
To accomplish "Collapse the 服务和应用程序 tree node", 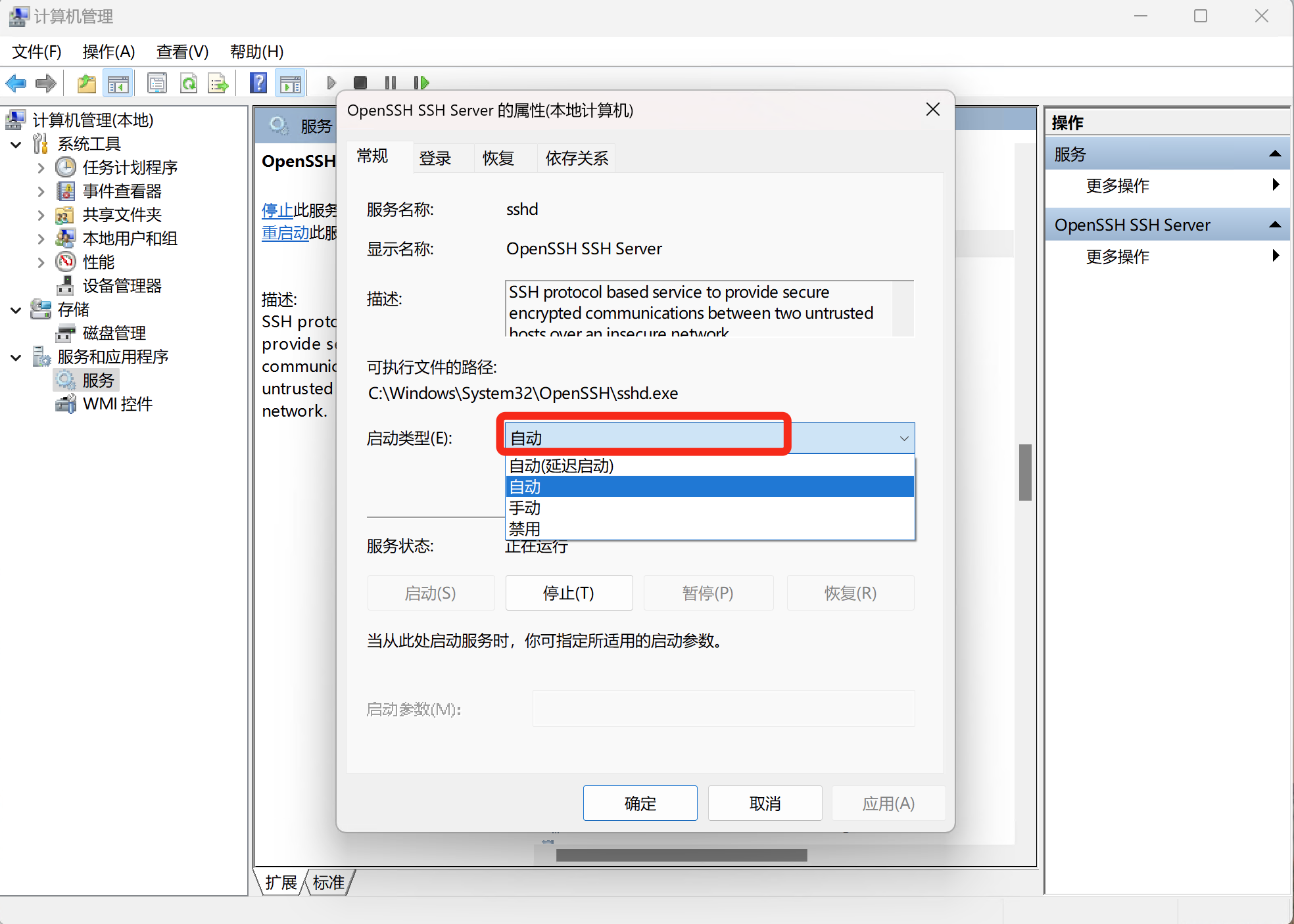I will (16, 357).
